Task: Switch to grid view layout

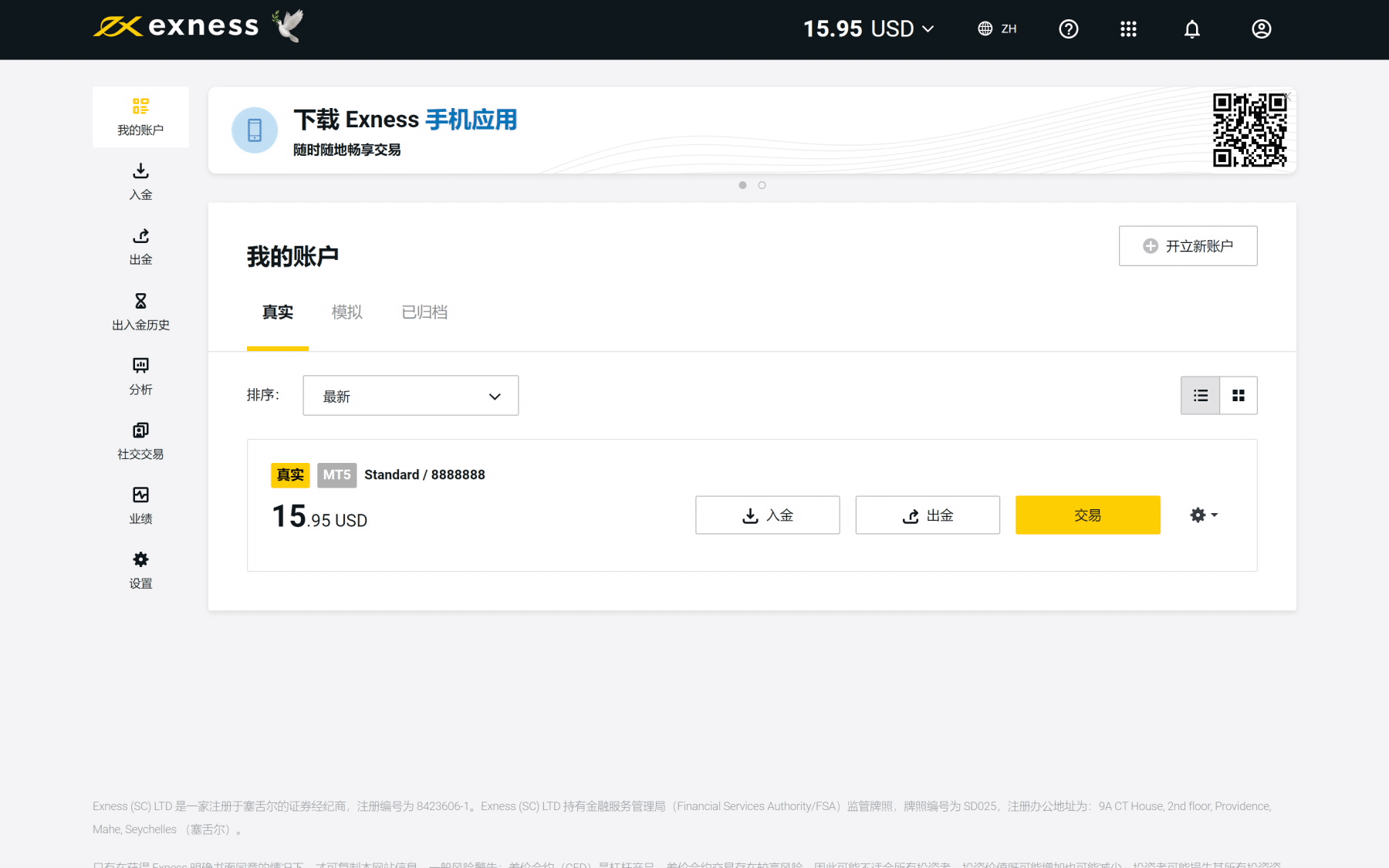Action: click(x=1238, y=396)
